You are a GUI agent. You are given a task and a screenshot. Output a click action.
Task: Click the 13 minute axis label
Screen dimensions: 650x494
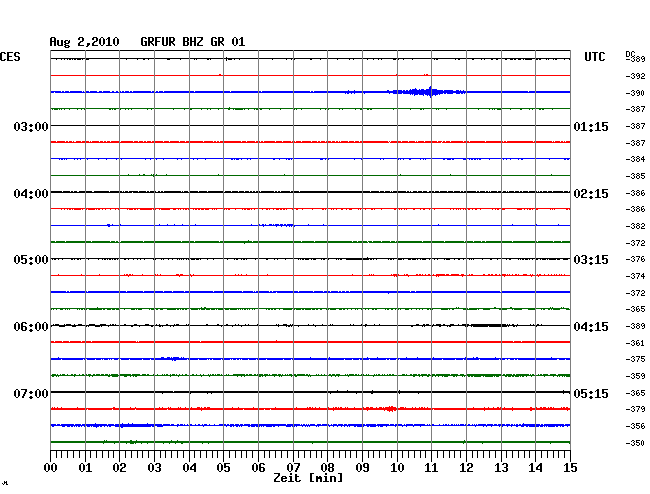click(x=501, y=468)
